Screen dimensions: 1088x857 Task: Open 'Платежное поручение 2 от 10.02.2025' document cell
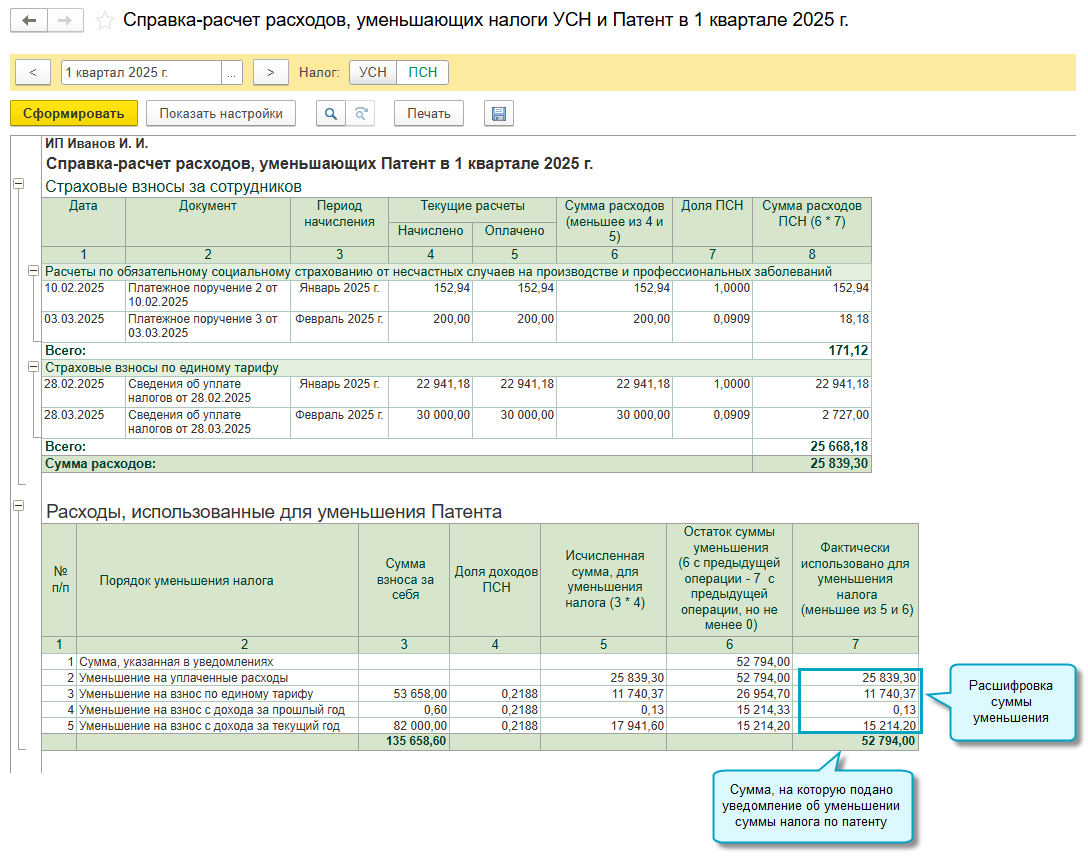206,294
